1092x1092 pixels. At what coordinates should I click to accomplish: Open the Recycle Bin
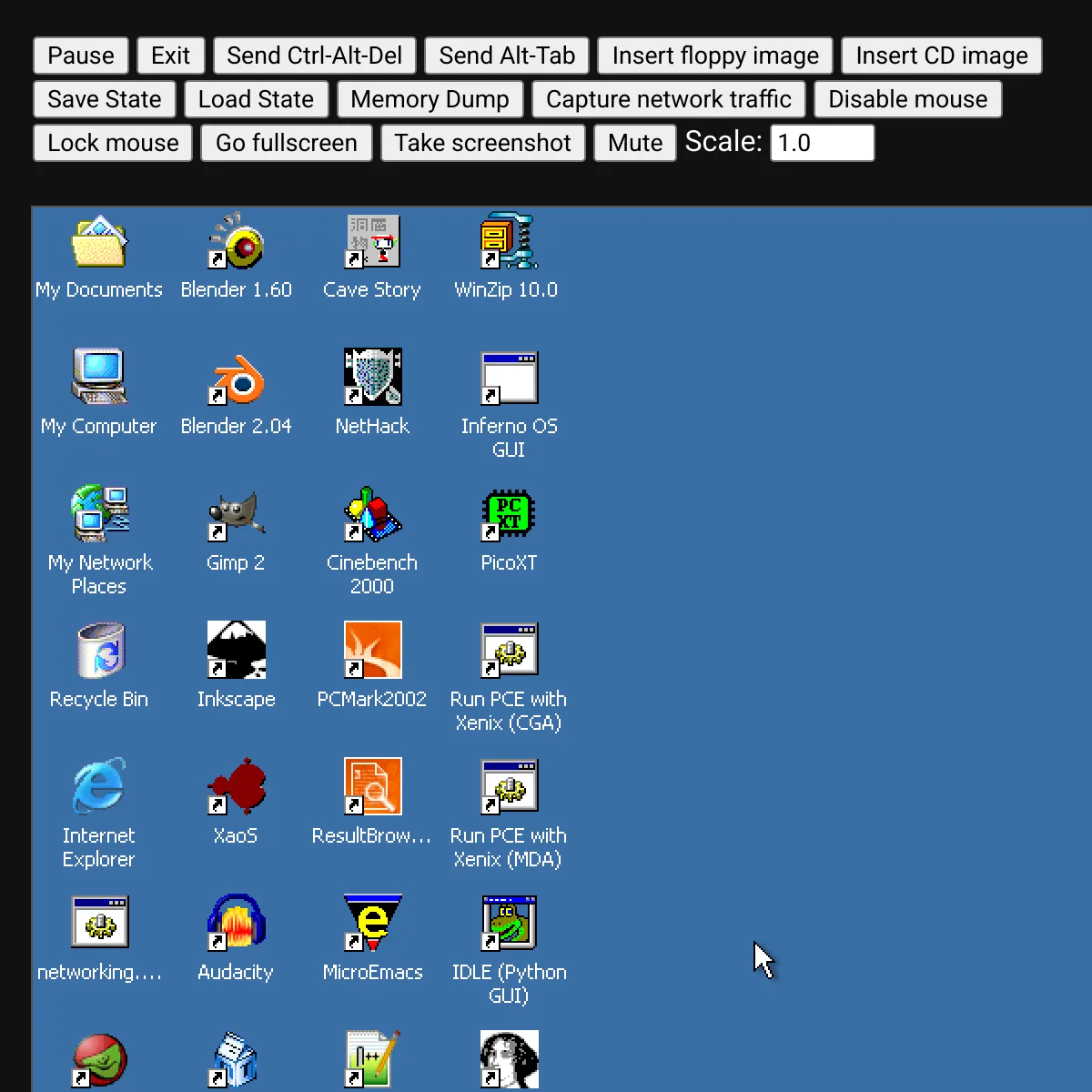click(x=99, y=651)
